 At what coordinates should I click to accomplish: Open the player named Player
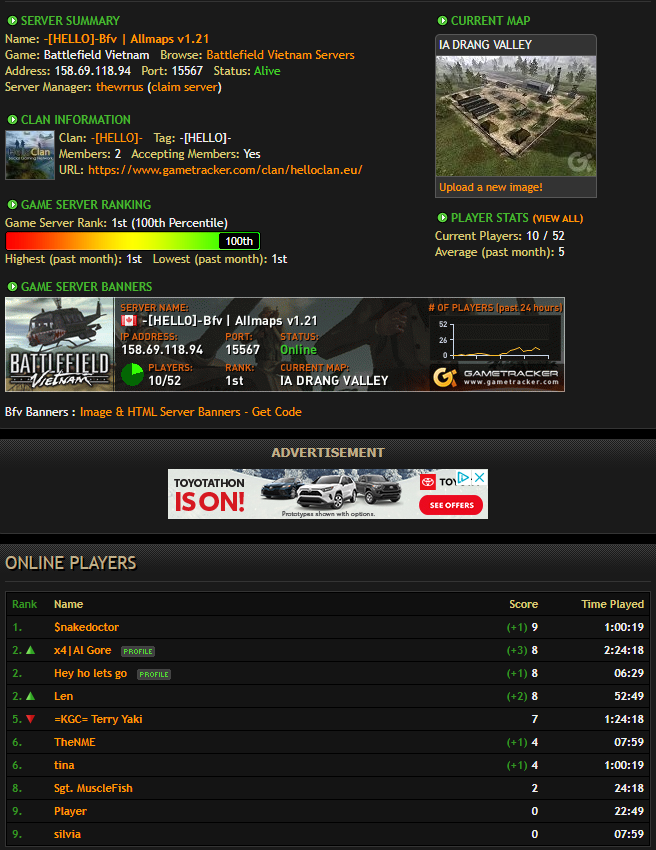point(70,812)
